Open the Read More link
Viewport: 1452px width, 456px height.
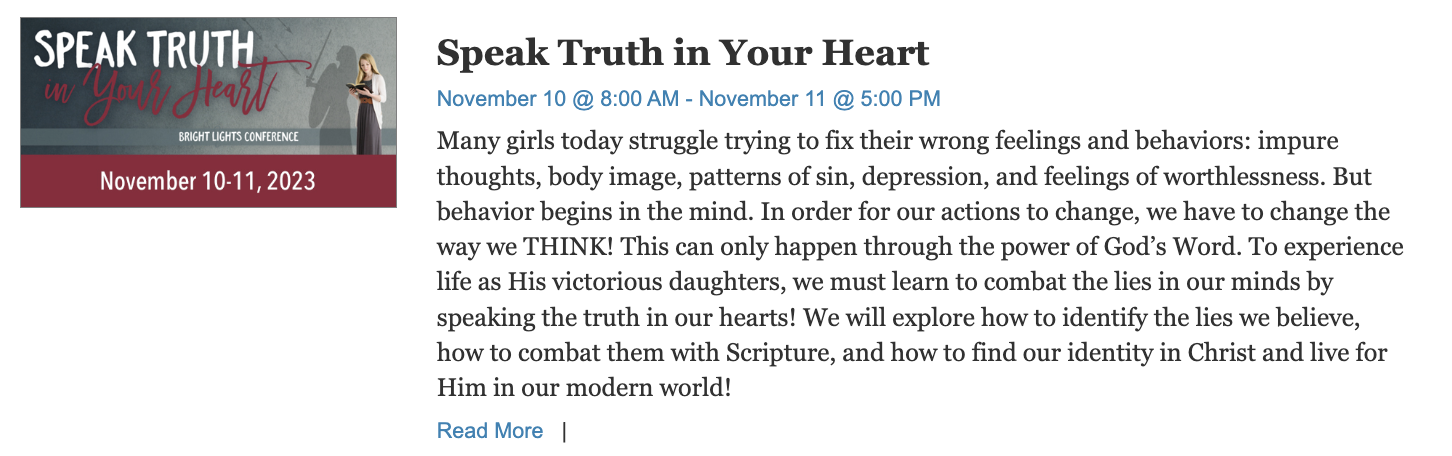point(490,431)
